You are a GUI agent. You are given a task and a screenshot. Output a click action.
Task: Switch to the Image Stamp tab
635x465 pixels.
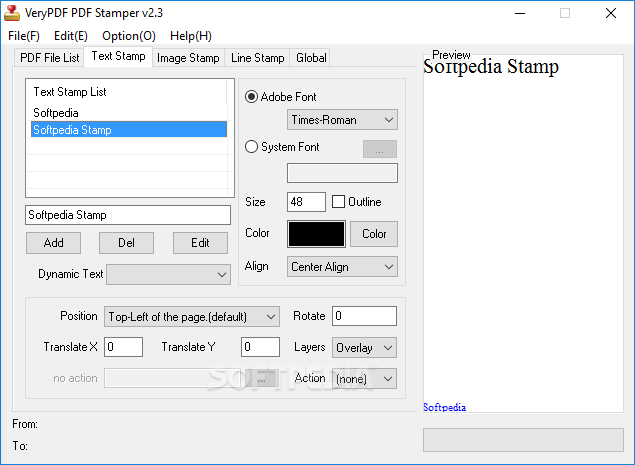click(188, 58)
